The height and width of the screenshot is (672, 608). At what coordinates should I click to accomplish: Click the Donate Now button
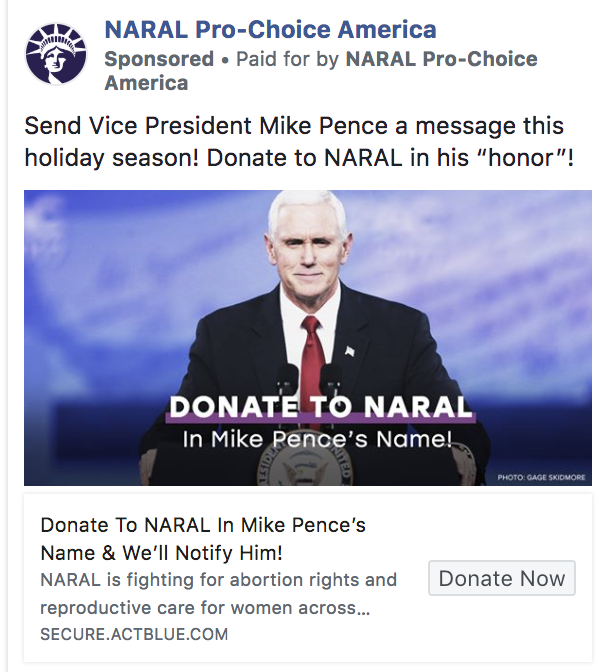pos(502,578)
